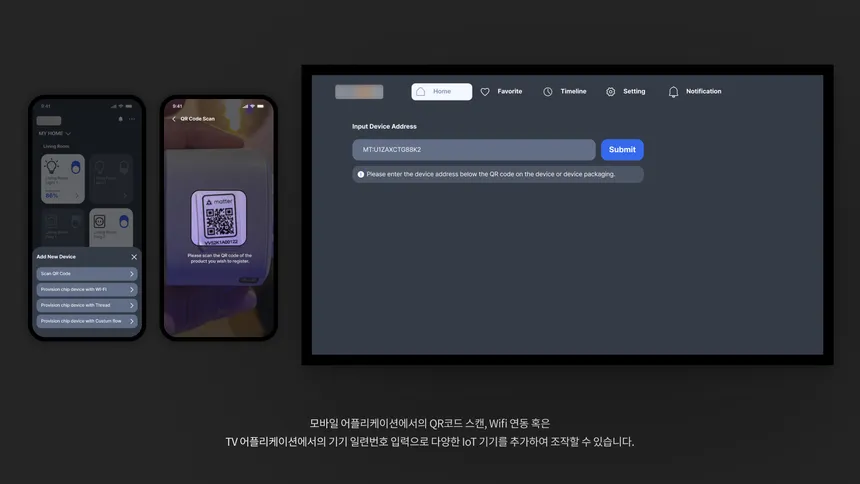Image resolution: width=860 pixels, height=484 pixels.
Task: Click the house icon in Home tab
Action: click(x=421, y=92)
